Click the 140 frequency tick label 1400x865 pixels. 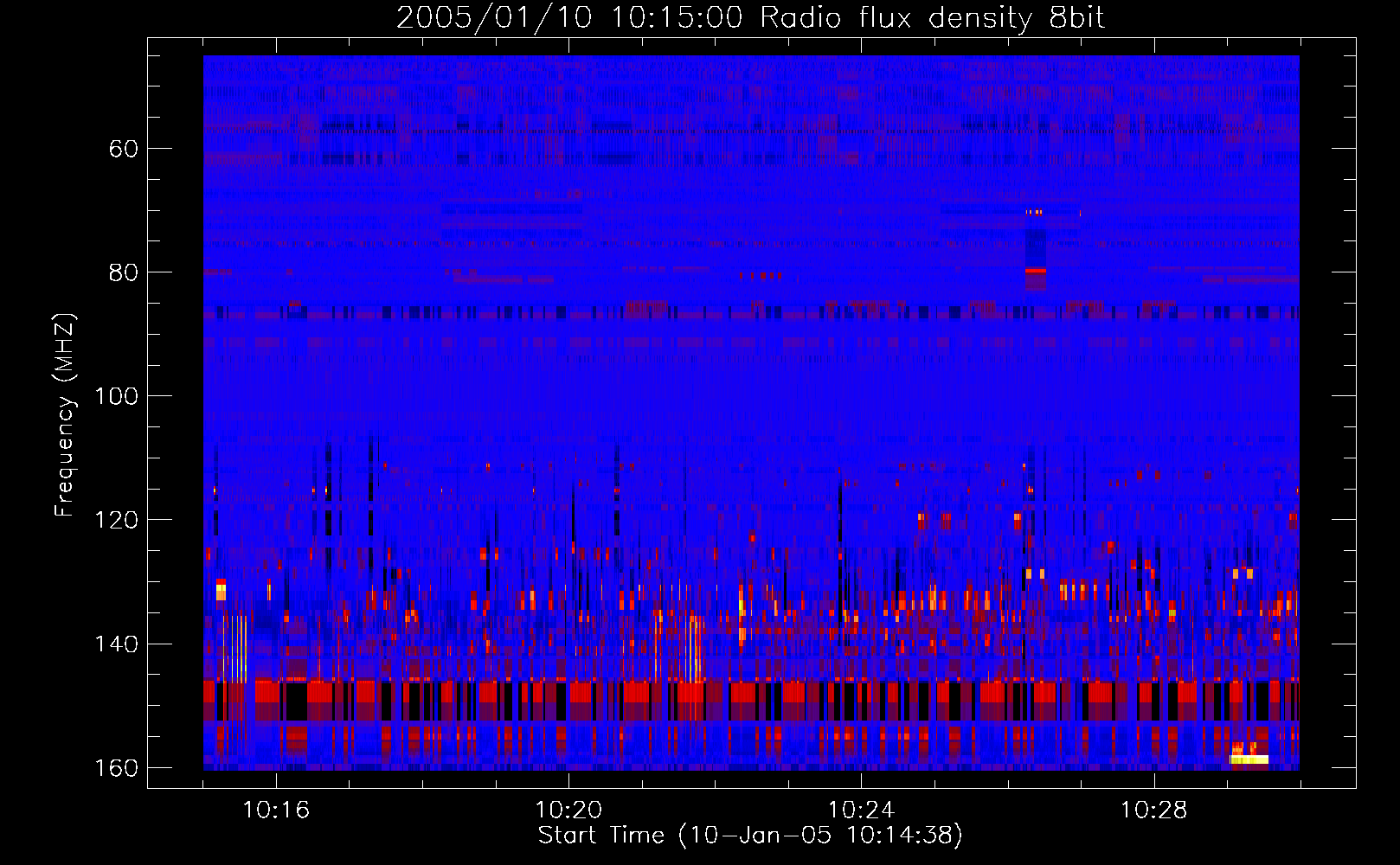[116, 644]
